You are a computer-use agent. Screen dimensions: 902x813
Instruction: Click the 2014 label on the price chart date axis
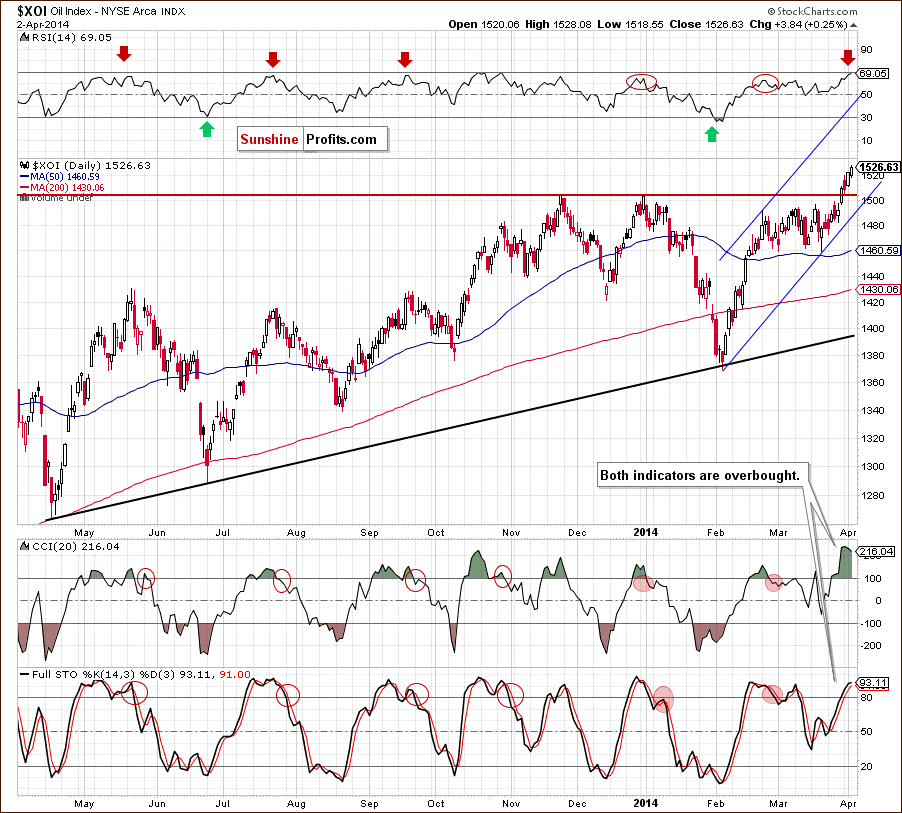pos(645,532)
